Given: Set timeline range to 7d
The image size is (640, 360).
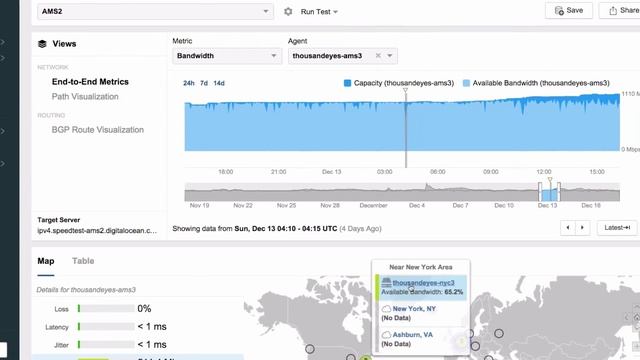Looking at the screenshot, I should click(204, 83).
